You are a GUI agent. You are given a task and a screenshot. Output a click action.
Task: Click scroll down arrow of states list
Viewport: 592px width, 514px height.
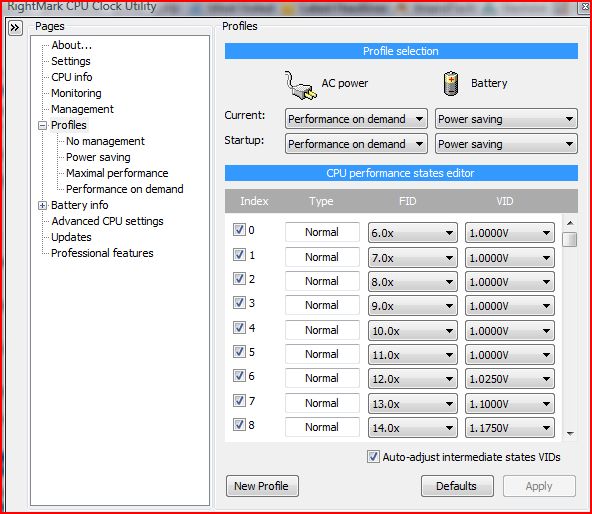coord(570,434)
